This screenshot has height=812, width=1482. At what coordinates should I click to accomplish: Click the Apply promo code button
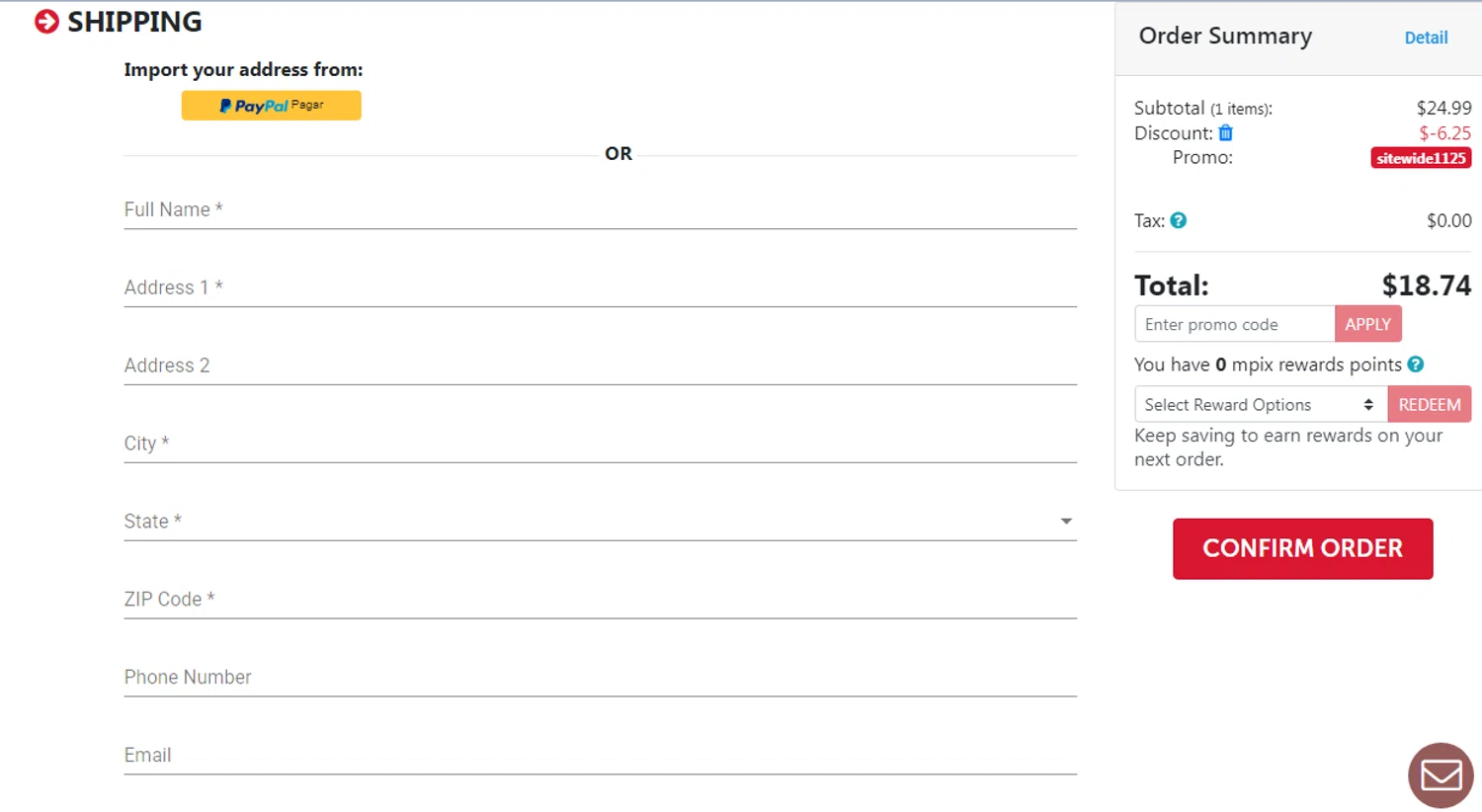1367,324
